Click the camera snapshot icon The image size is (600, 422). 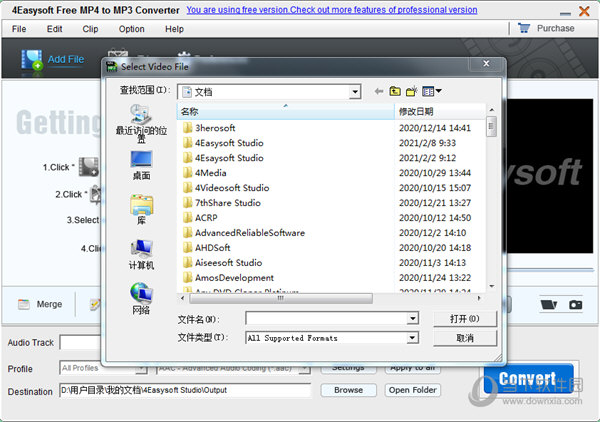pos(576,305)
